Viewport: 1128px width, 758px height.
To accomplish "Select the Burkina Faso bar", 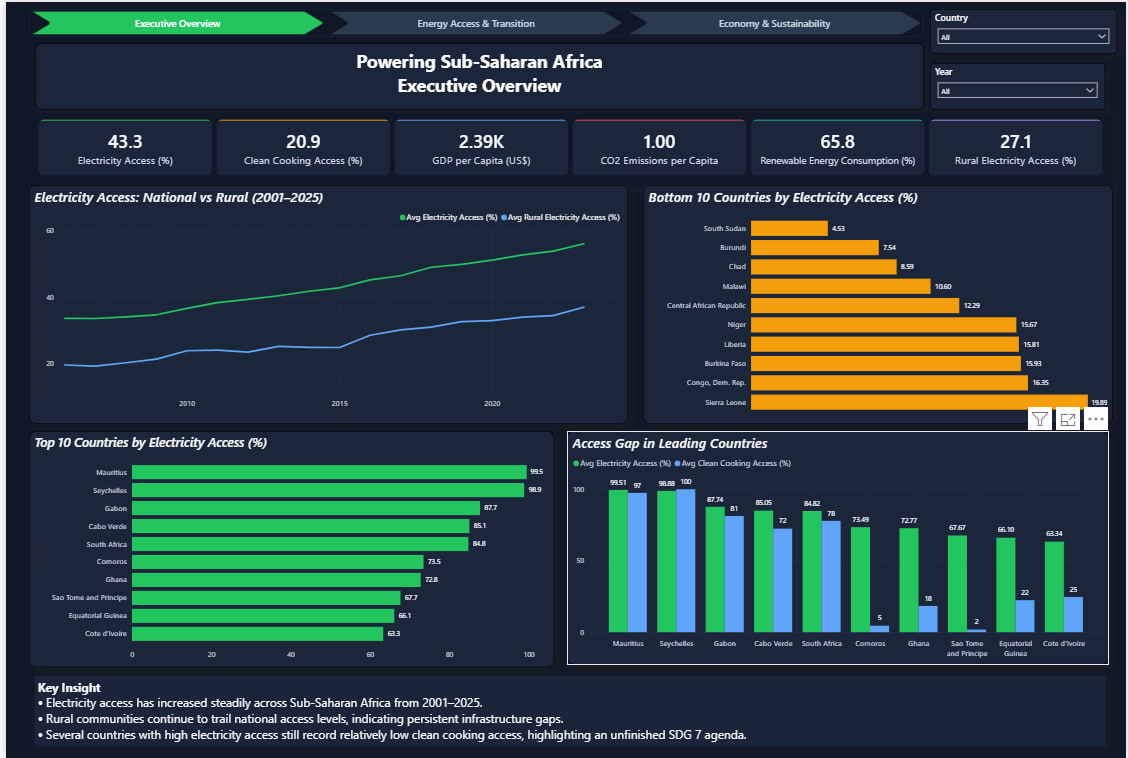I will click(x=886, y=363).
